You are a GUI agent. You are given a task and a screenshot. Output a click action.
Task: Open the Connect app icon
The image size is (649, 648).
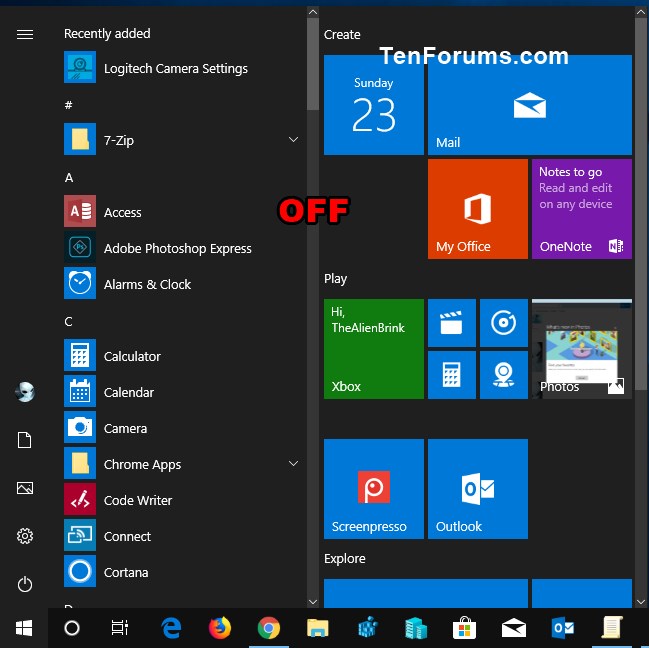[x=80, y=535]
